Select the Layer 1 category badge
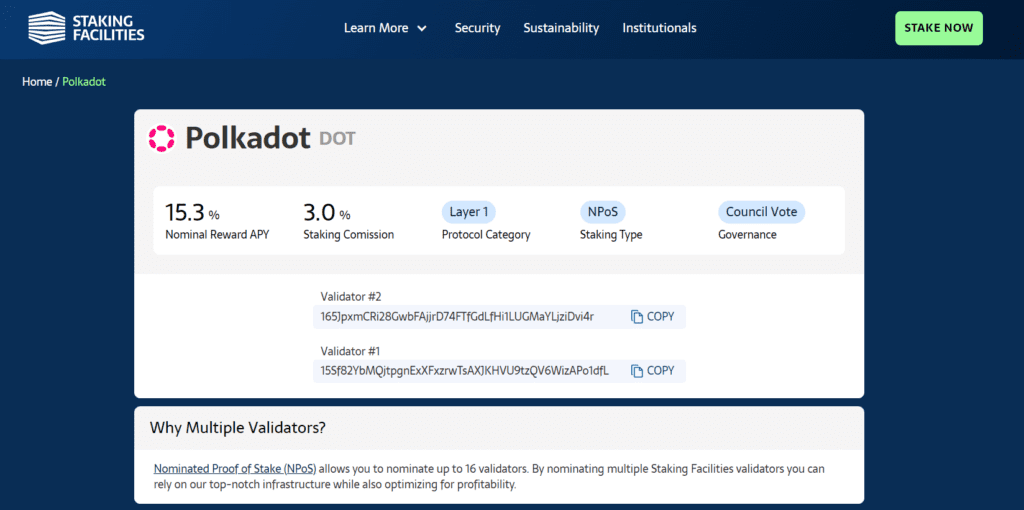The height and width of the screenshot is (510, 1024). [x=468, y=212]
